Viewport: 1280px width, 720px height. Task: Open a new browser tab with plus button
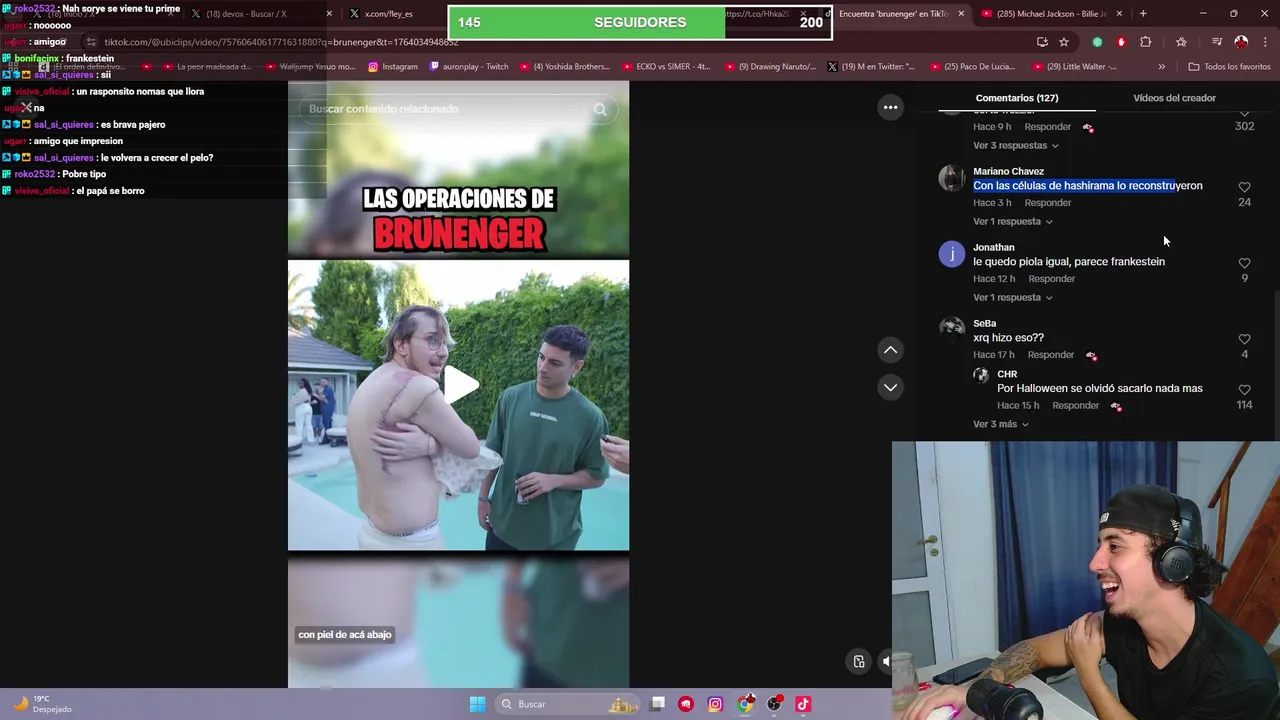1143,14
